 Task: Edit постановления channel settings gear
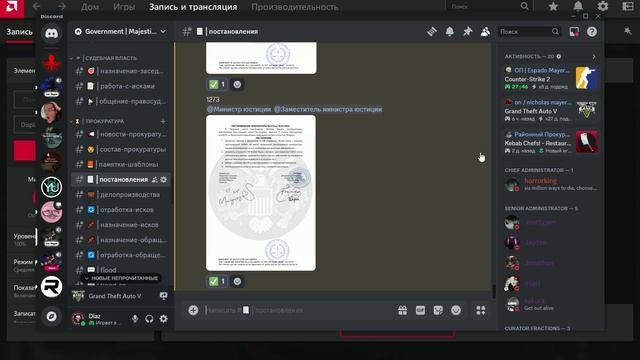tap(164, 180)
